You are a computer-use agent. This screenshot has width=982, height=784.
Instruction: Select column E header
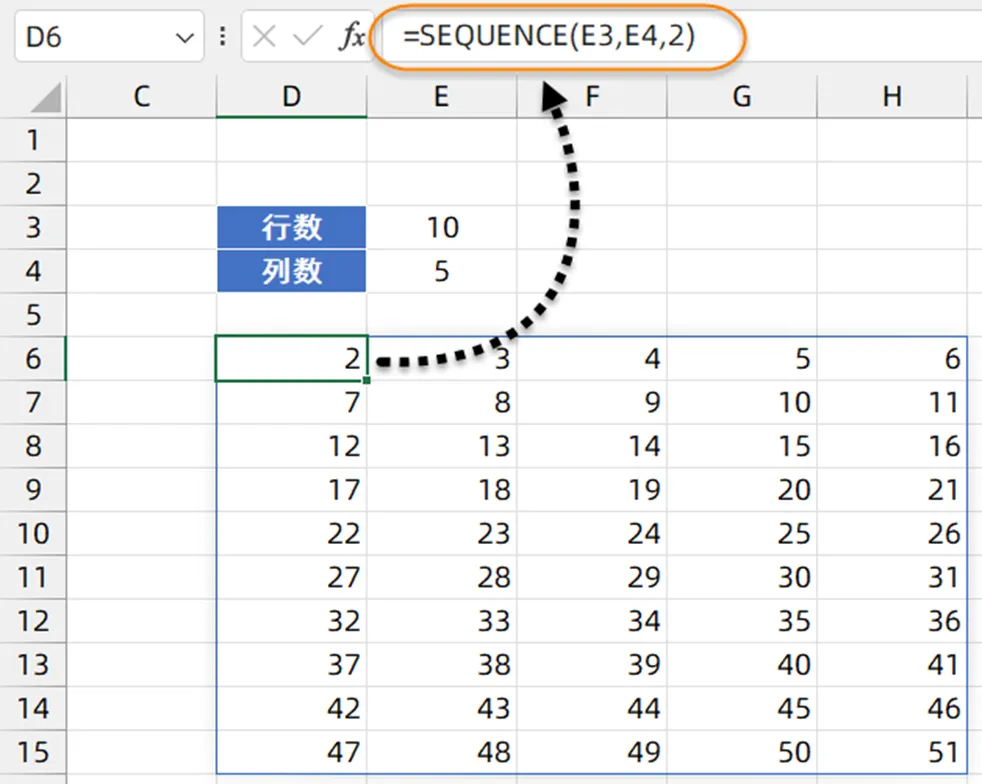(x=441, y=96)
